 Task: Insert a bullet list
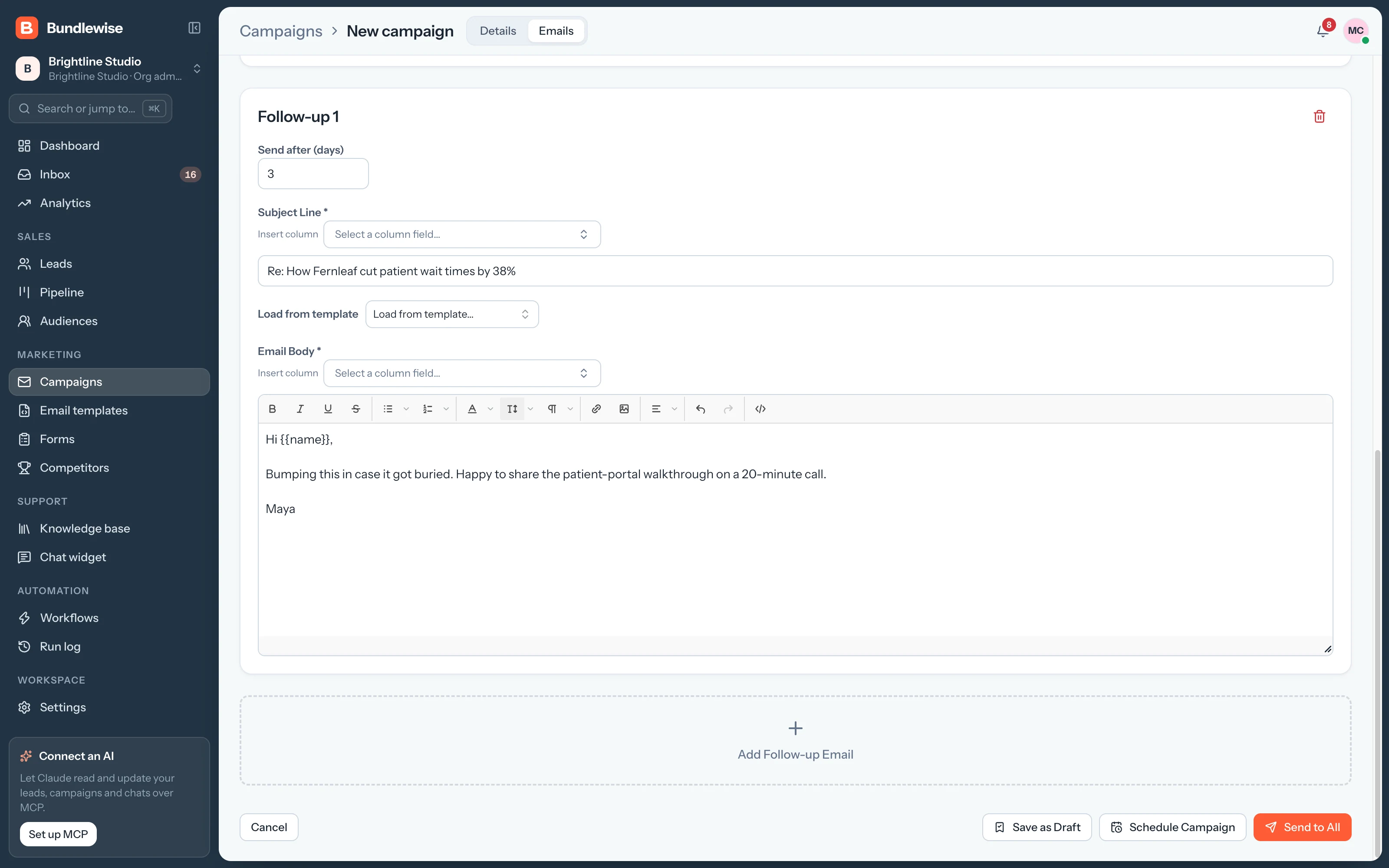click(388, 409)
